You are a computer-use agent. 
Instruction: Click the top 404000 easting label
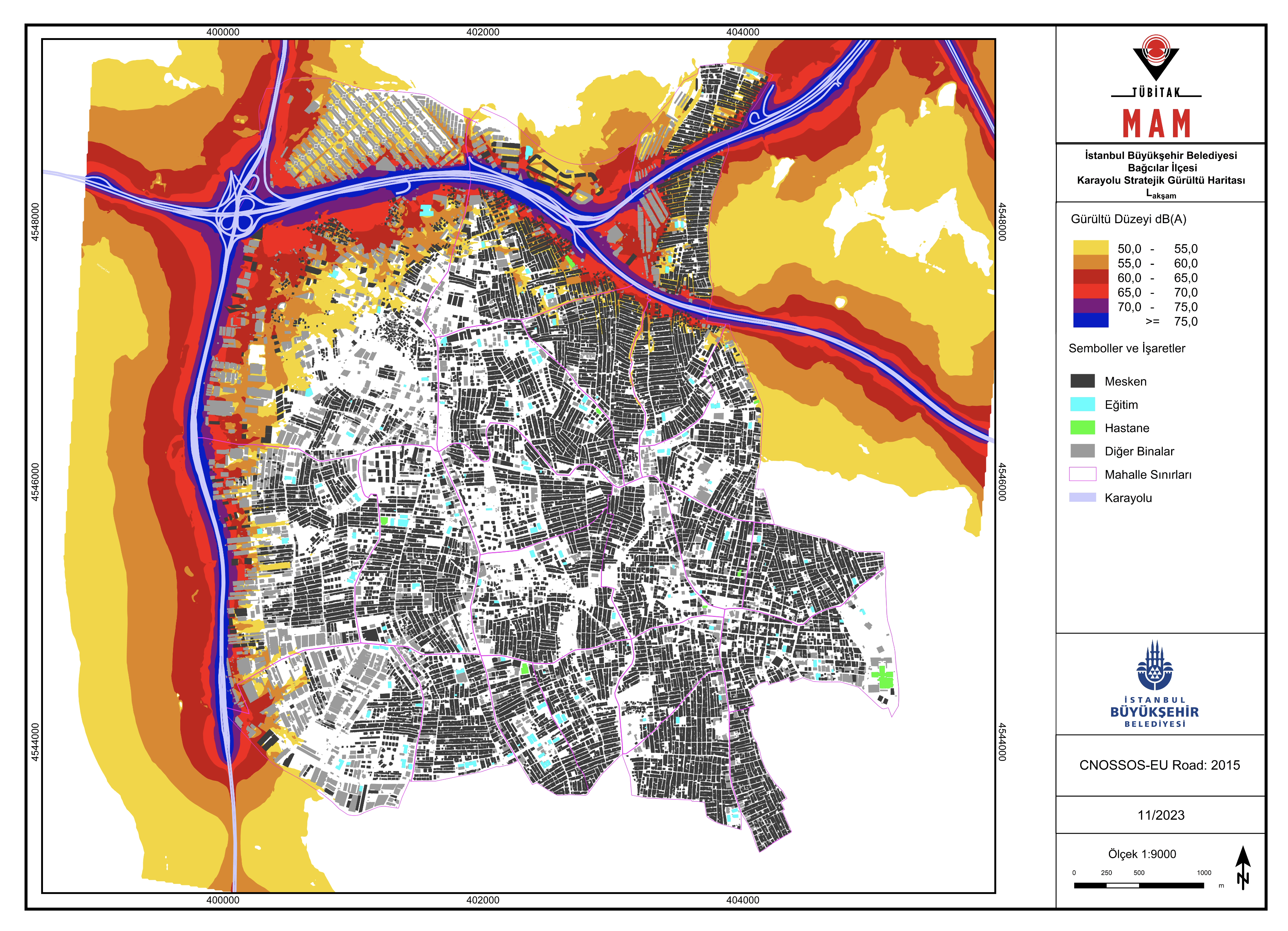click(x=743, y=32)
